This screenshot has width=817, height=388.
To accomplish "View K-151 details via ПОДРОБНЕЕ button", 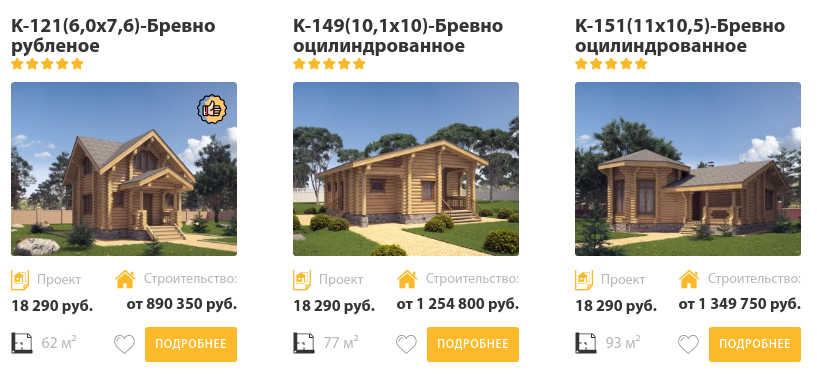I will point(754,344).
